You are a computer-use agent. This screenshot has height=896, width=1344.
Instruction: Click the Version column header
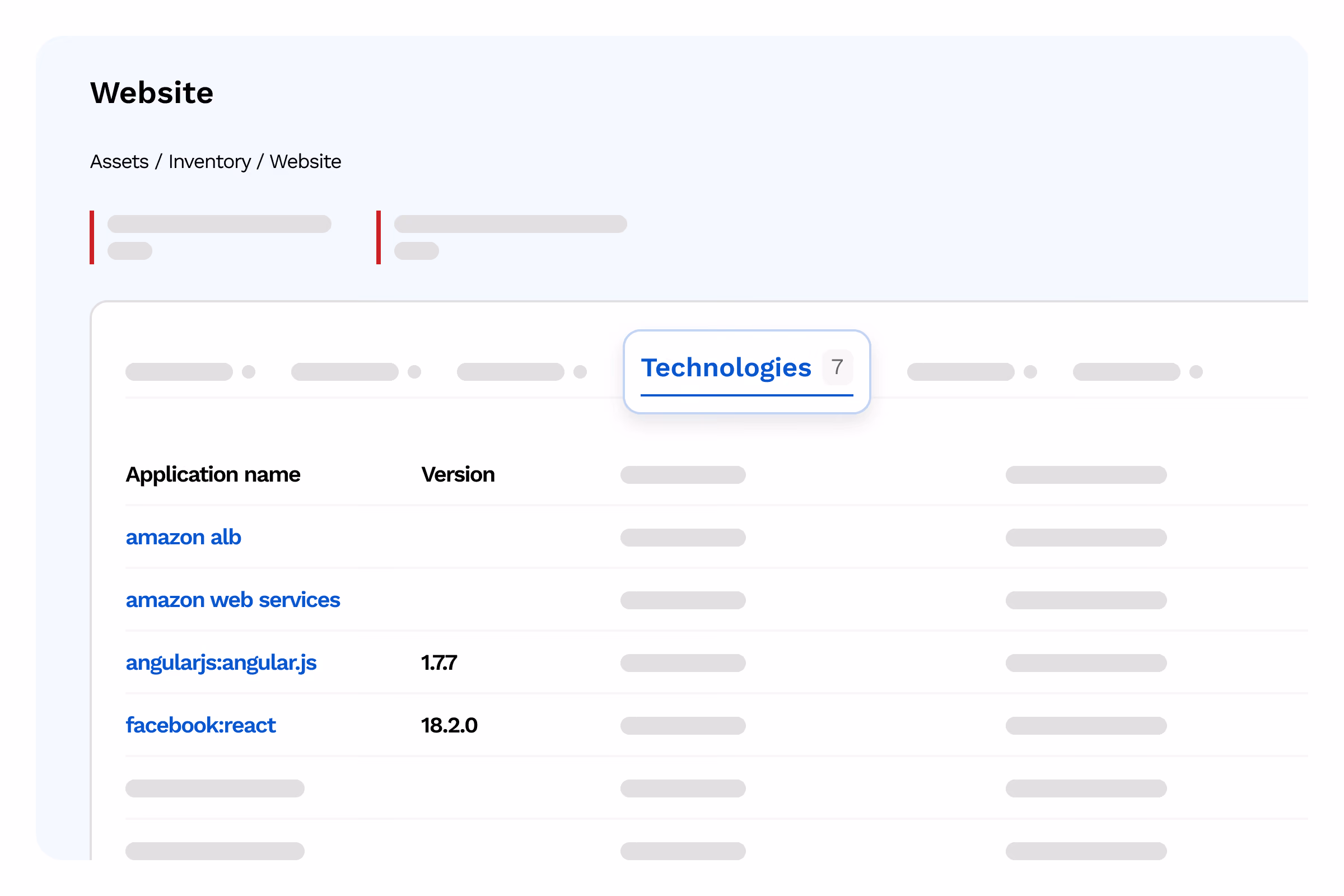click(458, 475)
